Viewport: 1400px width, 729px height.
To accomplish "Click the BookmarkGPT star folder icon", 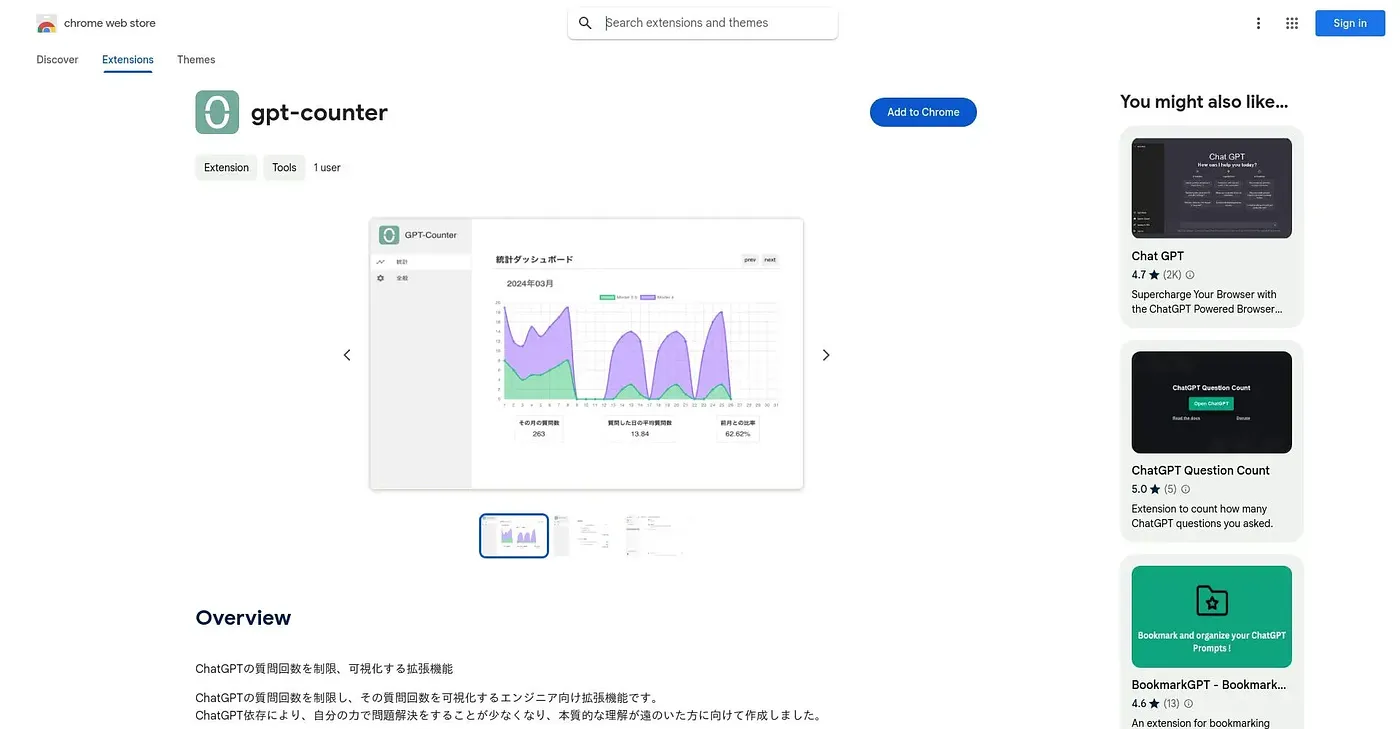I will pos(1212,600).
